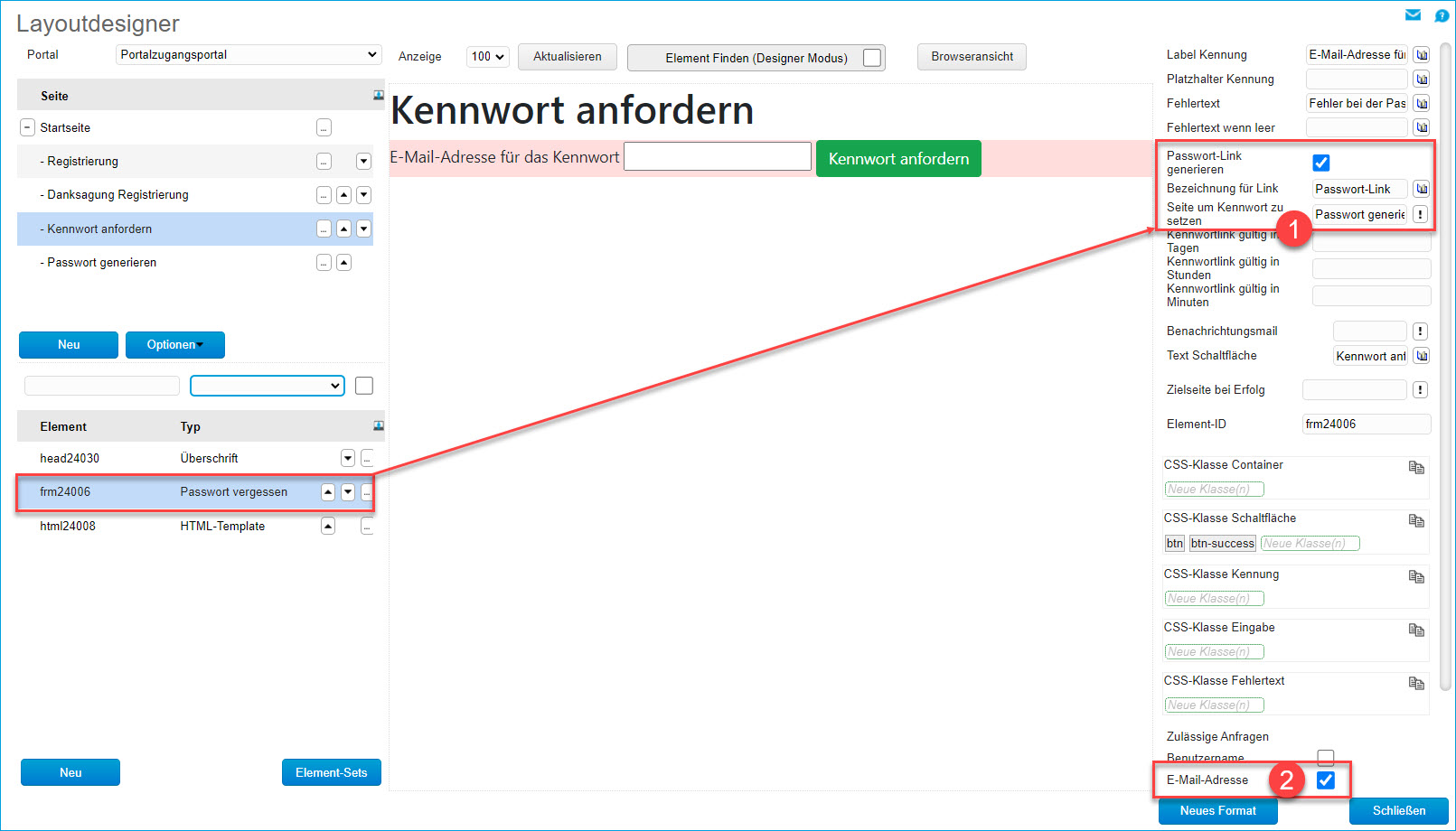Open the Optionen dropdown button
This screenshot has width=1456, height=831.
click(x=175, y=345)
